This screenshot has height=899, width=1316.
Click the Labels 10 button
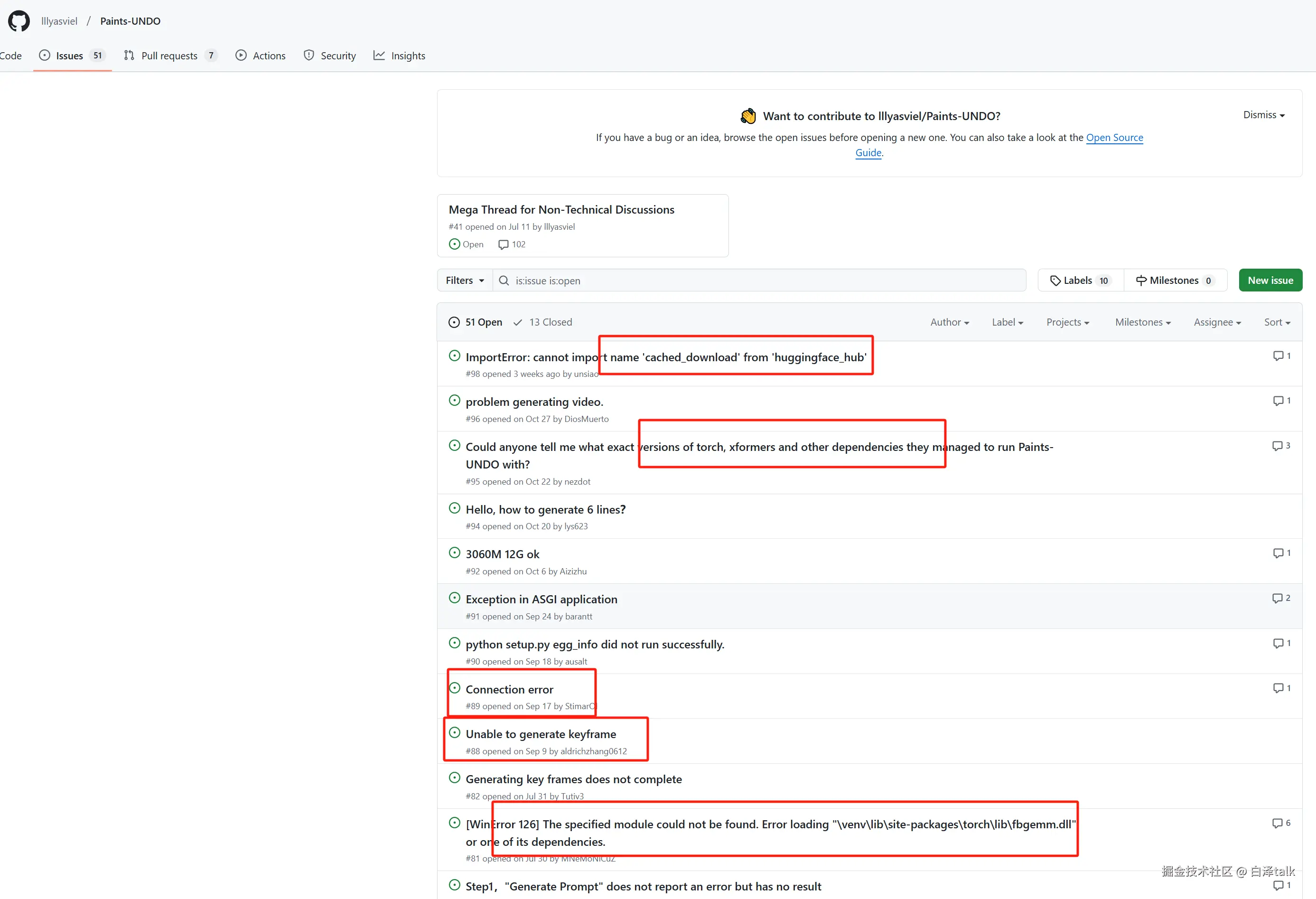click(x=1080, y=281)
